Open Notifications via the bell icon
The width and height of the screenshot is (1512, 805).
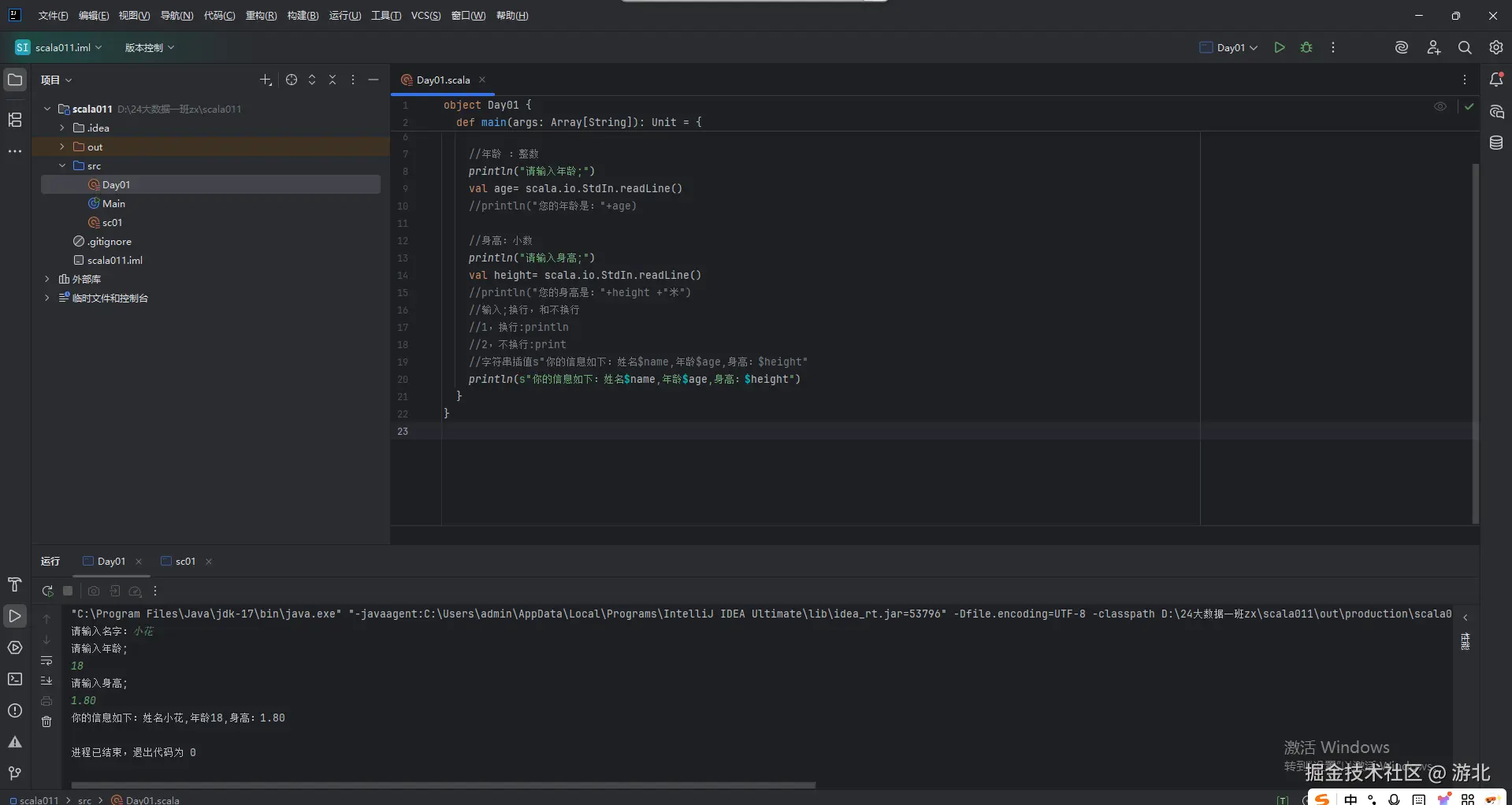pyautogui.click(x=1498, y=79)
